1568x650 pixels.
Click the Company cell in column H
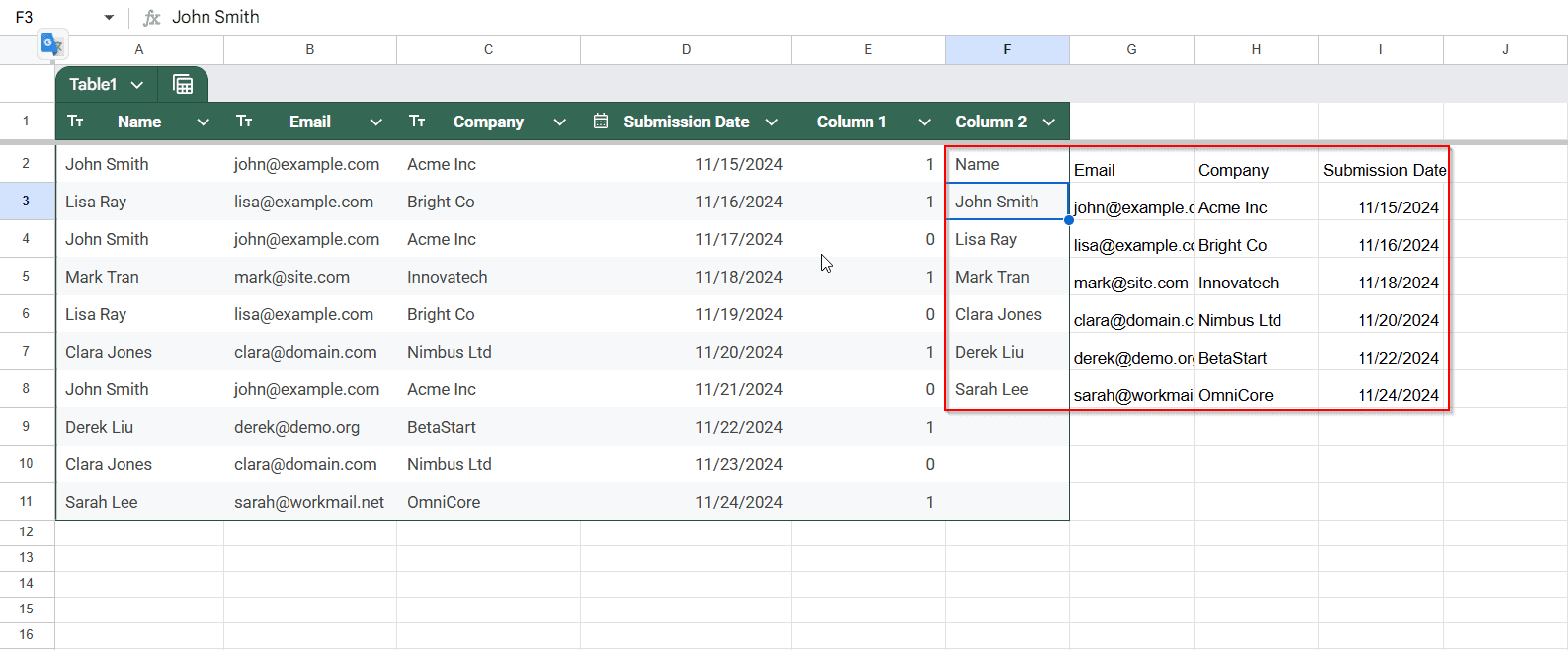(1256, 164)
